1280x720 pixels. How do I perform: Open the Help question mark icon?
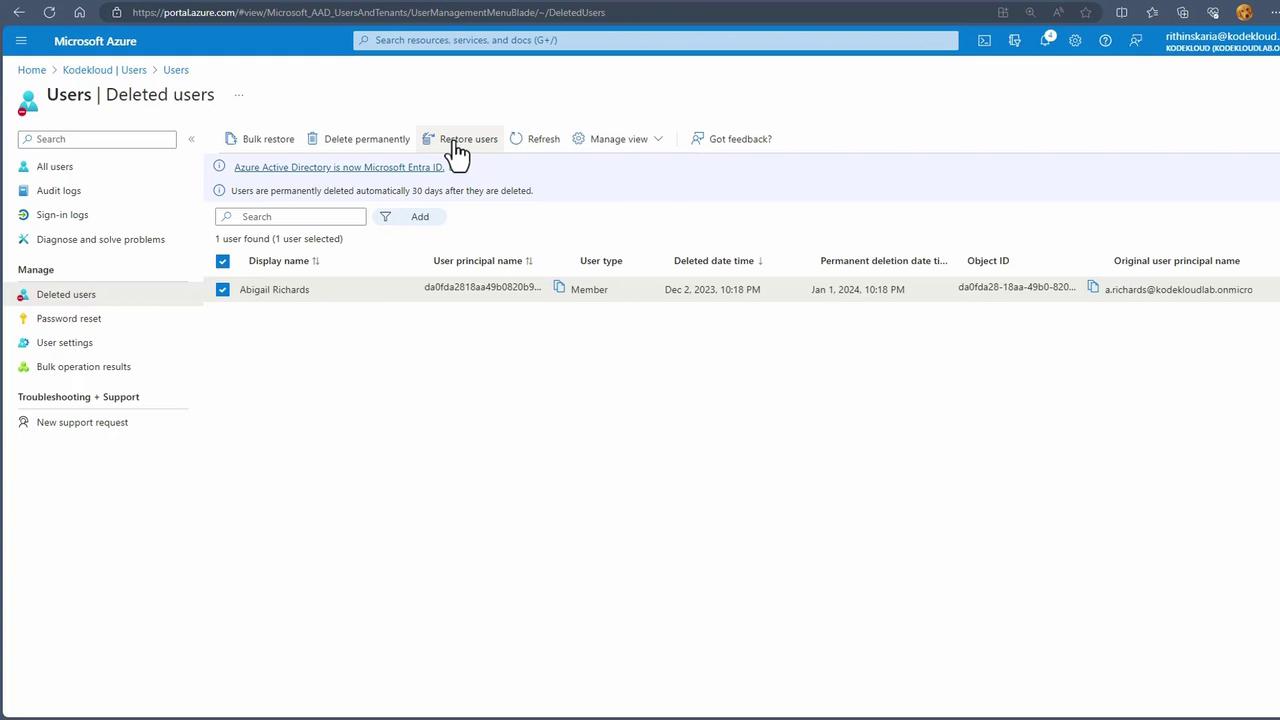tap(1105, 41)
